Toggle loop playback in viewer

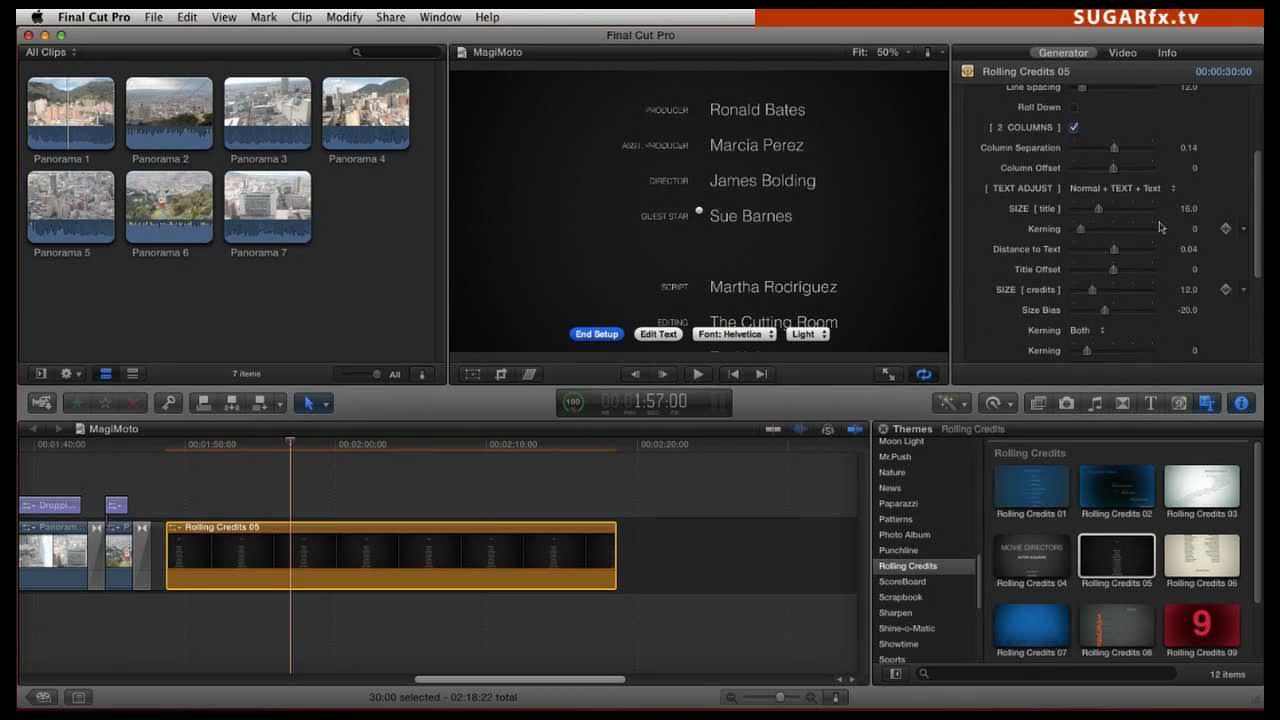pyautogui.click(x=924, y=374)
